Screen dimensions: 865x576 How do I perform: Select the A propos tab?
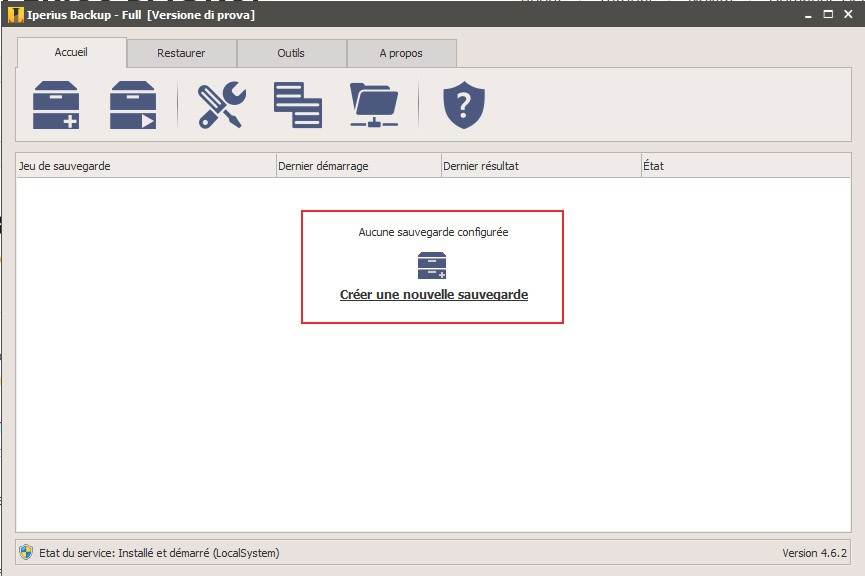402,53
